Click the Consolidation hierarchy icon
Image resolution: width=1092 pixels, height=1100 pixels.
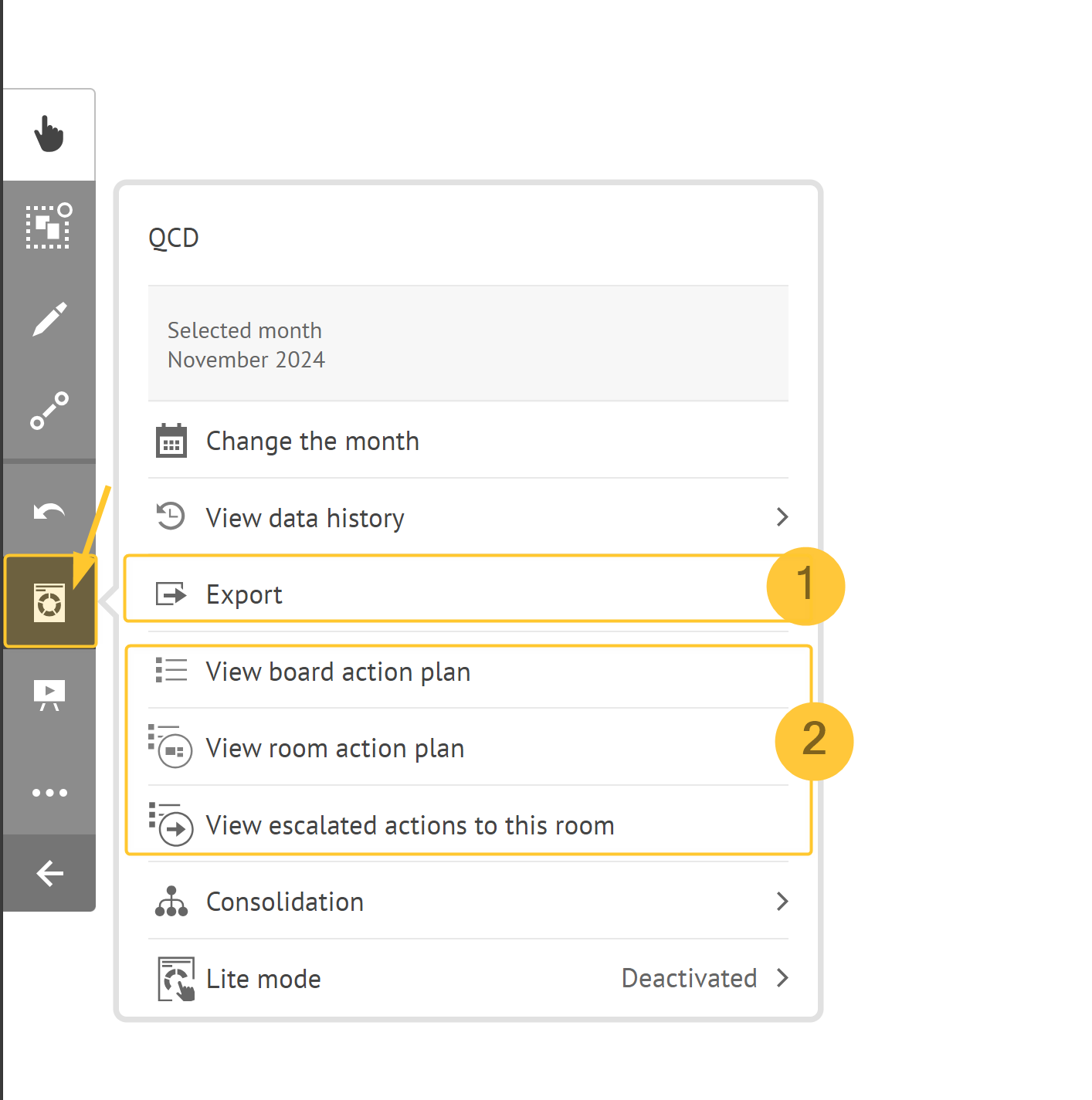click(x=171, y=901)
